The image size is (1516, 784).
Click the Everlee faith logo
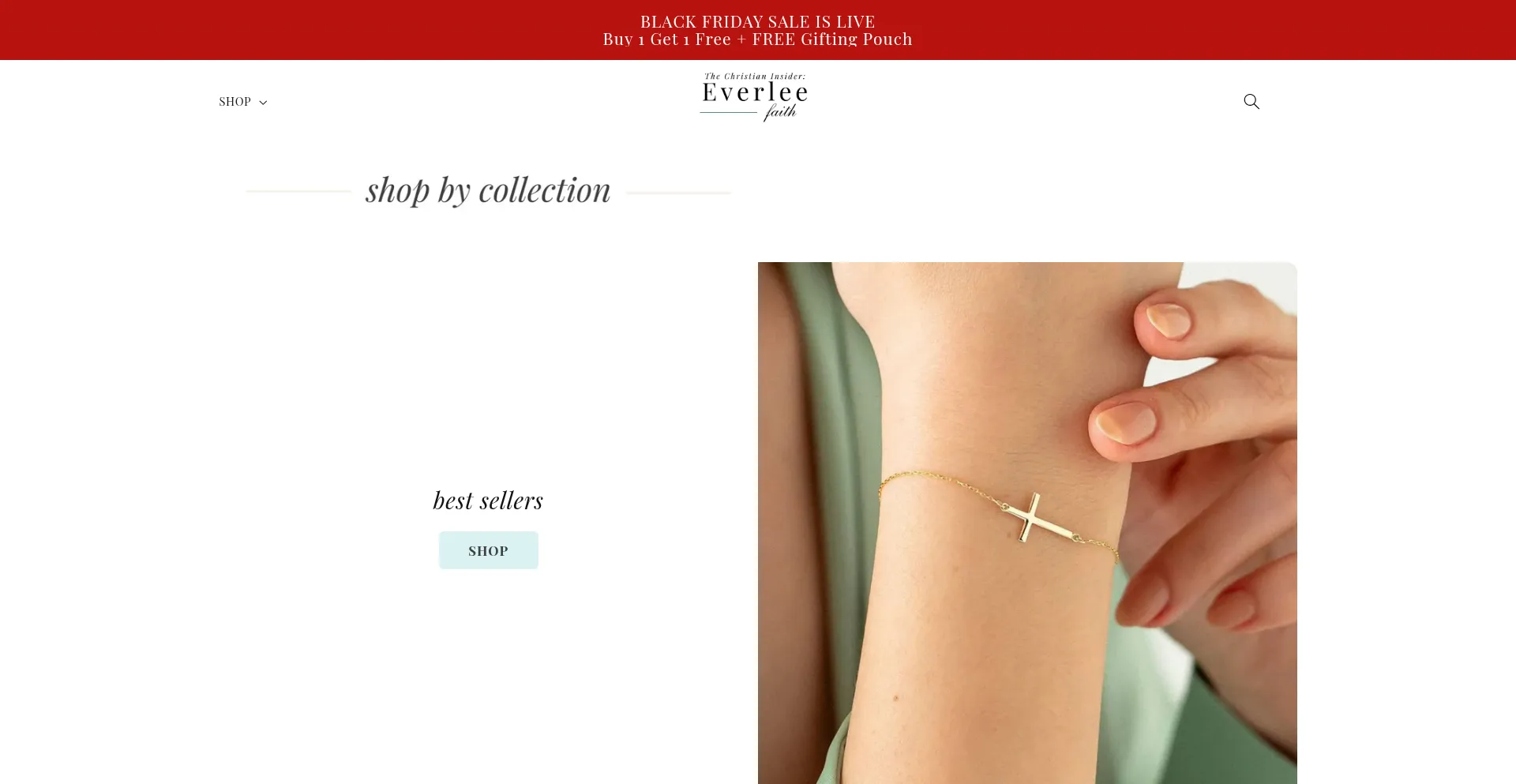click(x=754, y=96)
